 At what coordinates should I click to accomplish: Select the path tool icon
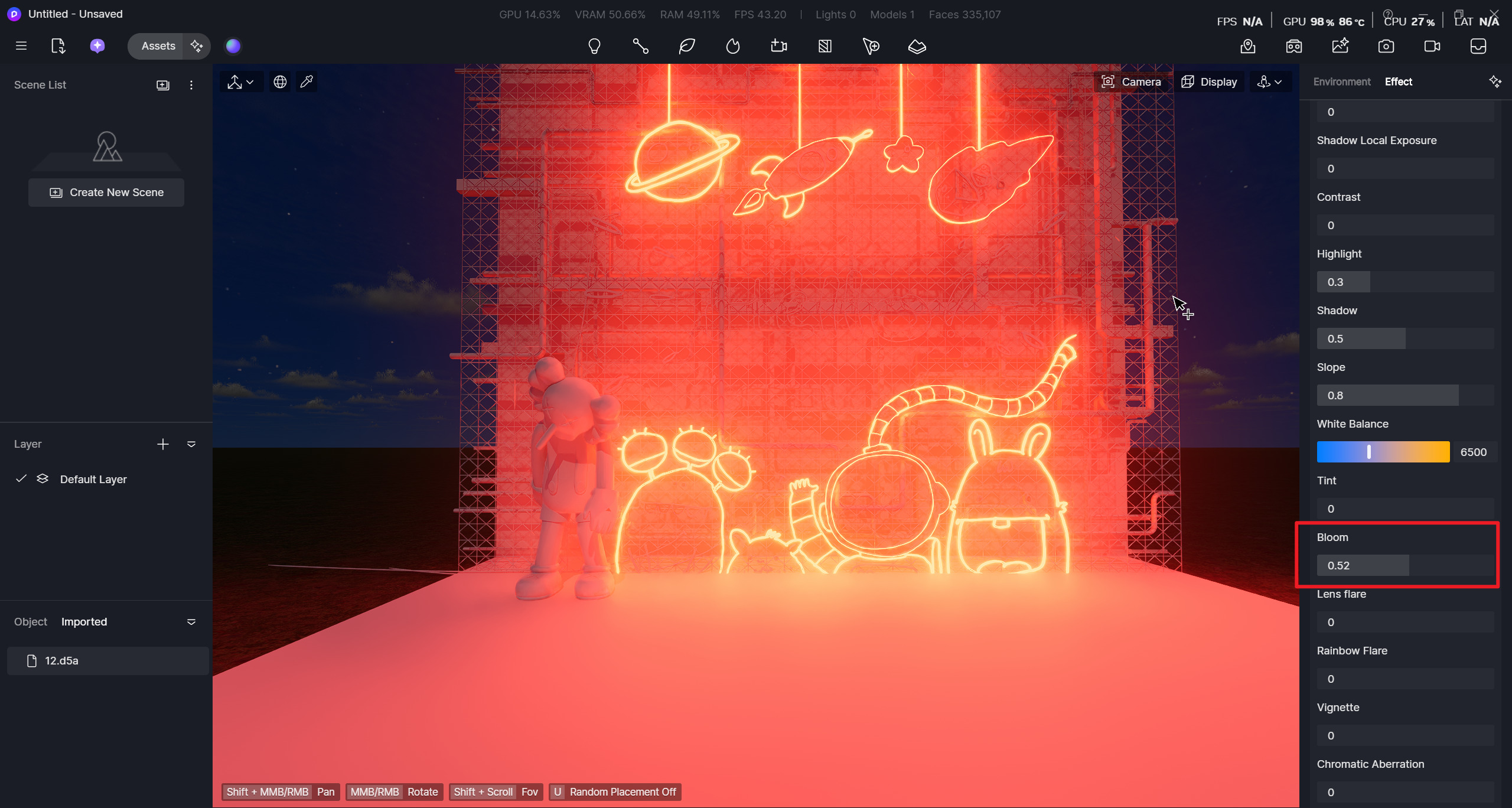coord(640,46)
